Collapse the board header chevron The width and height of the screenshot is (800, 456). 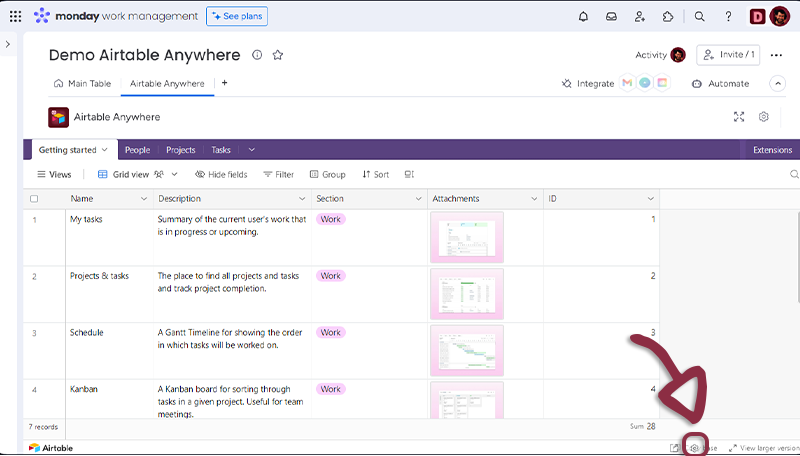click(777, 84)
